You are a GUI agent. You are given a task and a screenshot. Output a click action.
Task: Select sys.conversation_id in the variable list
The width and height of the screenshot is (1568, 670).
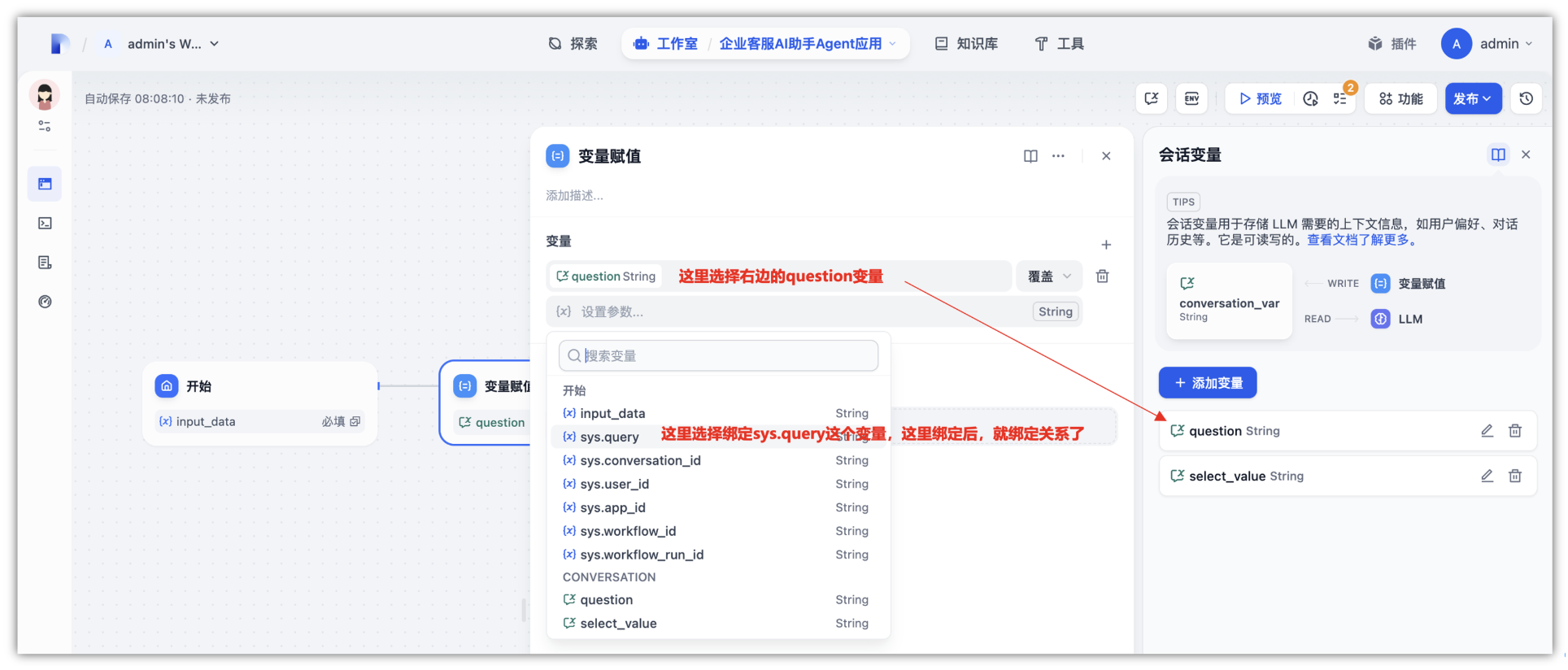click(718, 460)
